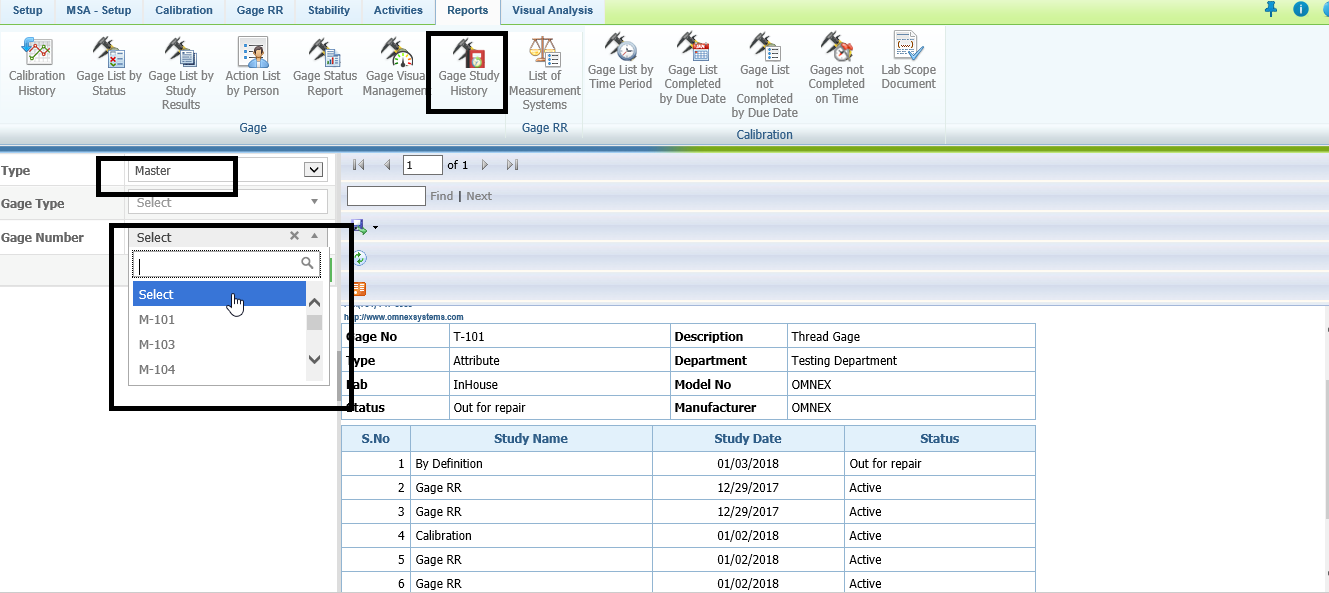
Task: Click the magnifier in dropdown search box
Action: [308, 263]
